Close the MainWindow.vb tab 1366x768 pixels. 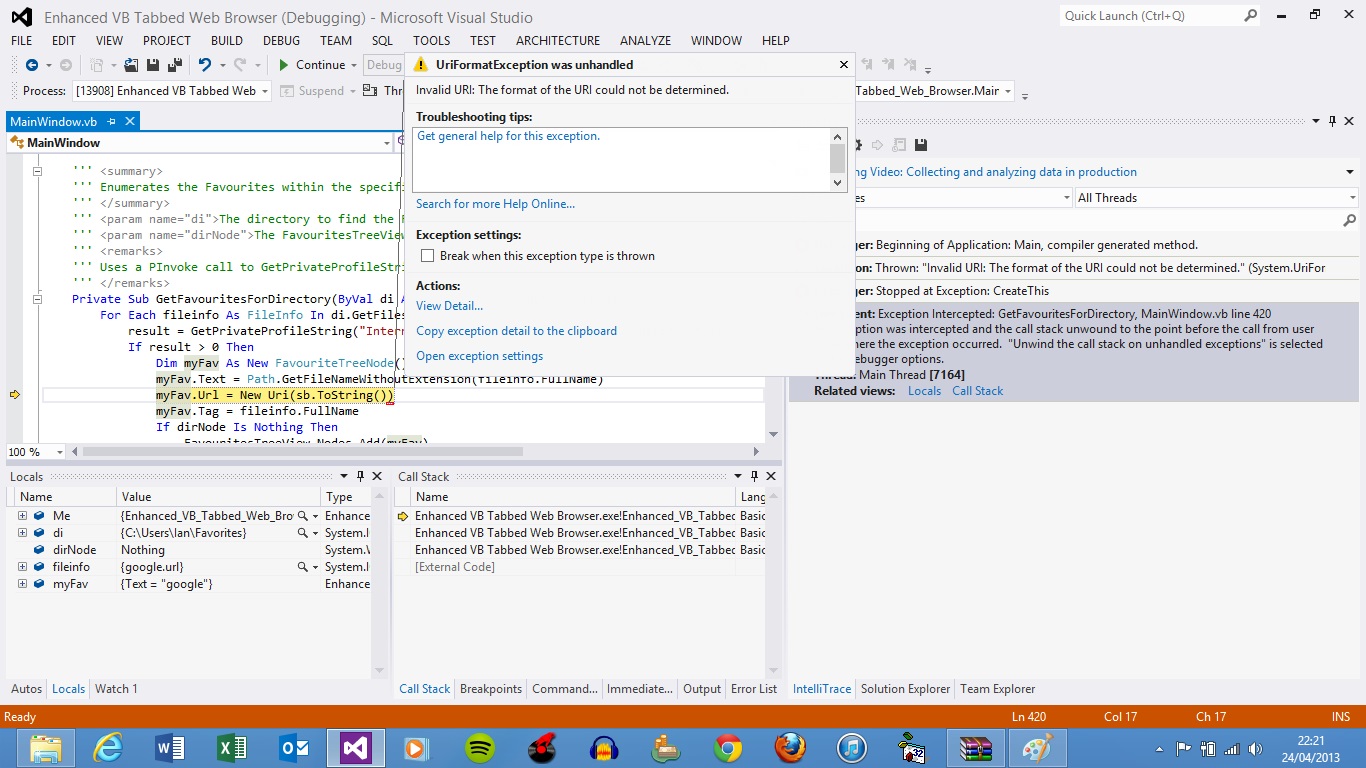click(129, 122)
